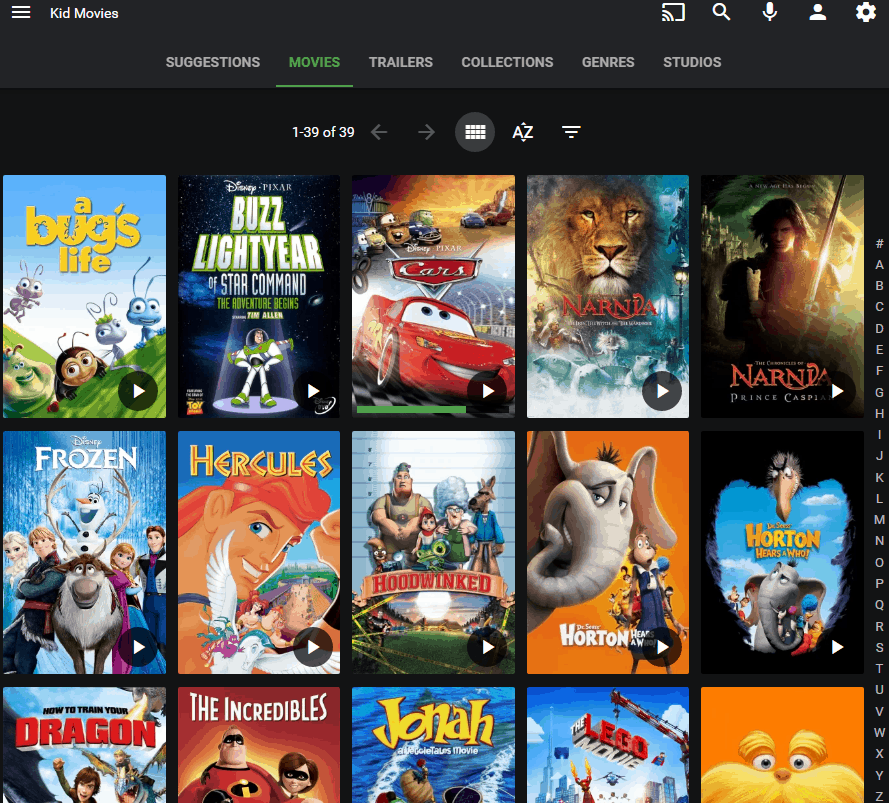Click the 'Kid Movies' library title
The height and width of the screenshot is (803, 889).
[84, 13]
